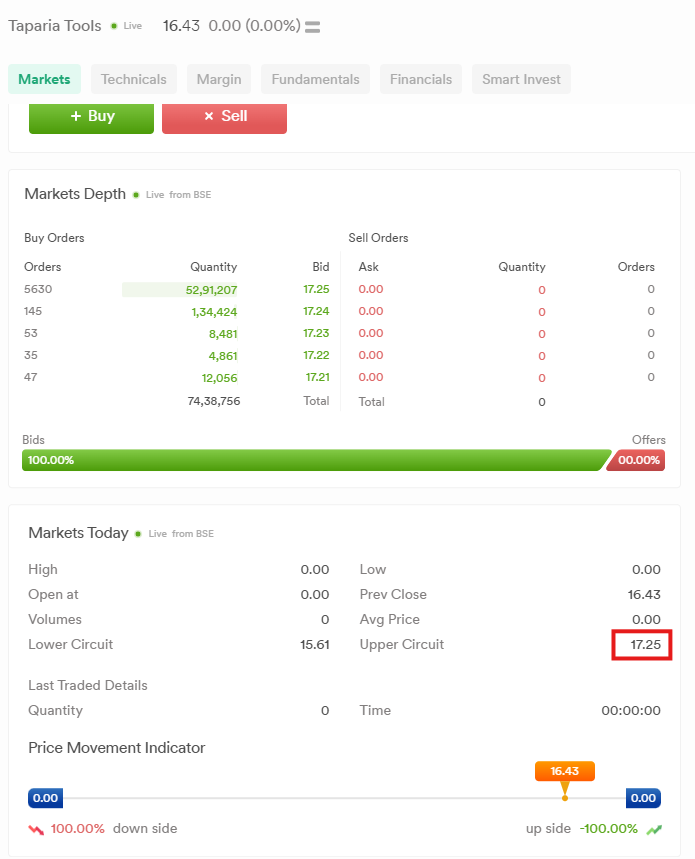Click the Sell Orders label
The height and width of the screenshot is (859, 695).
[378, 238]
